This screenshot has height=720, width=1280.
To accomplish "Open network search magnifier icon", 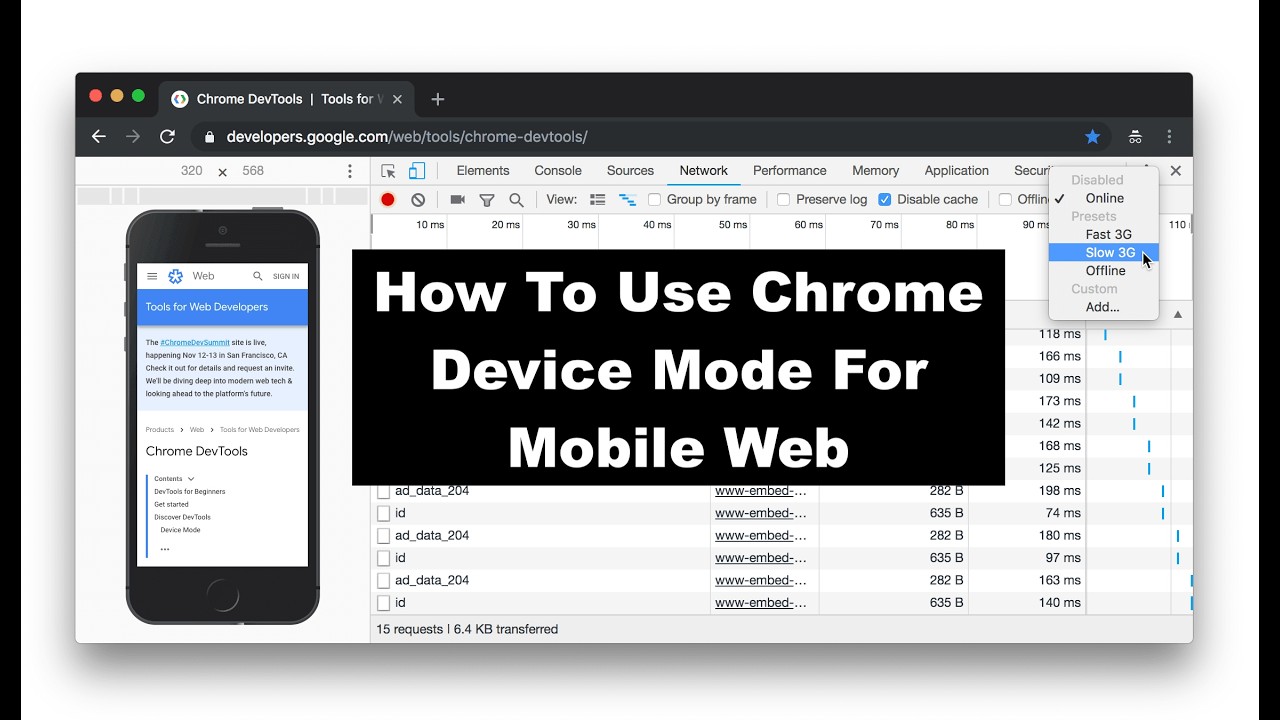I will tap(516, 200).
